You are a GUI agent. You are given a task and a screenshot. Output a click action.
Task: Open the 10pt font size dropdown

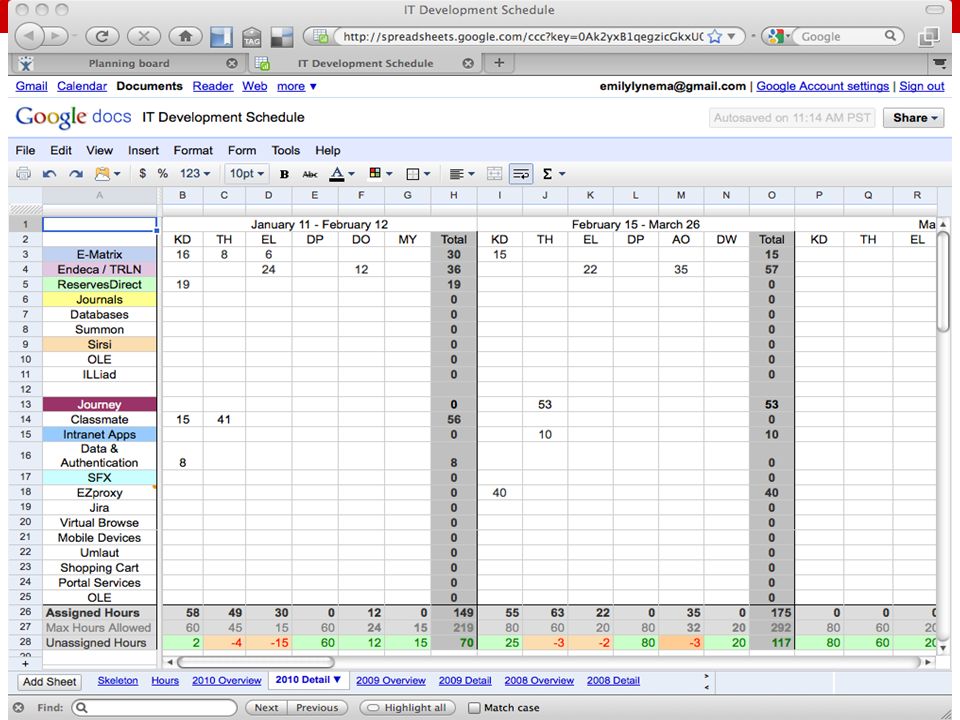247,174
